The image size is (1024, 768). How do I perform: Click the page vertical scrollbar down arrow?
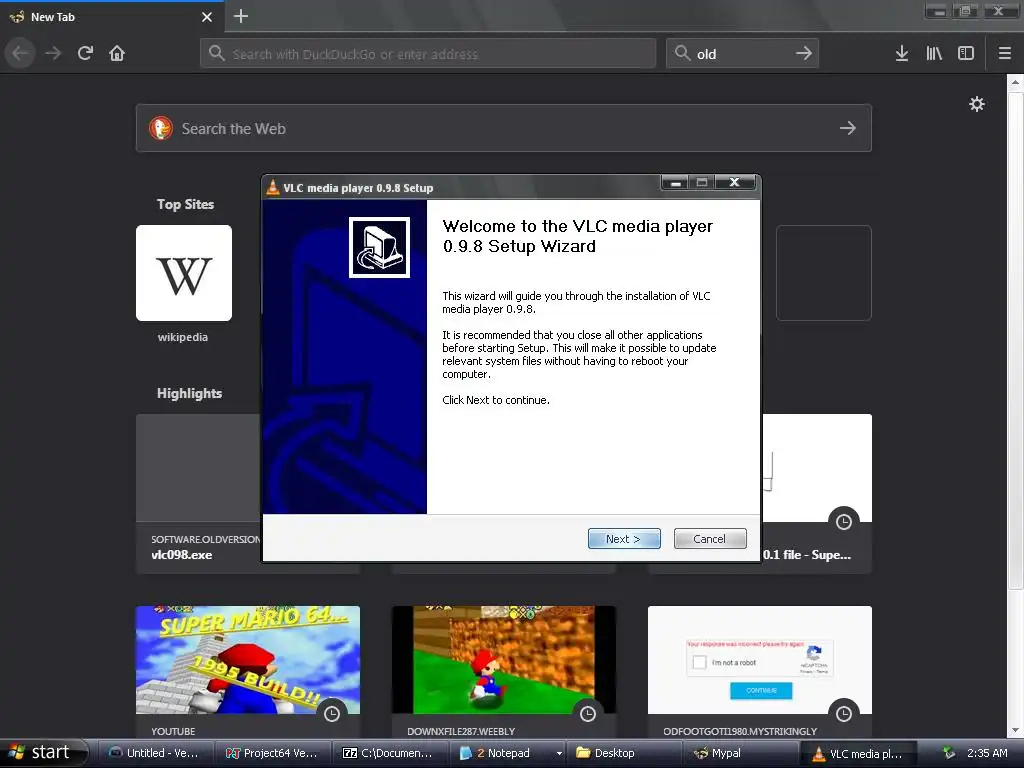tap(1015, 730)
